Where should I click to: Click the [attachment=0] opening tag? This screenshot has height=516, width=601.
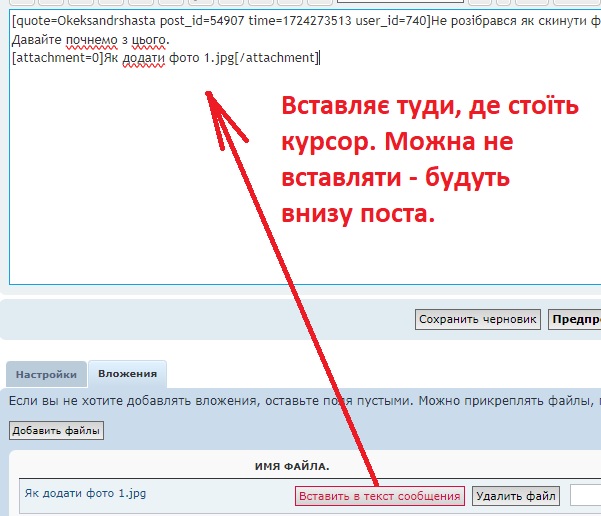pyautogui.click(x=57, y=58)
